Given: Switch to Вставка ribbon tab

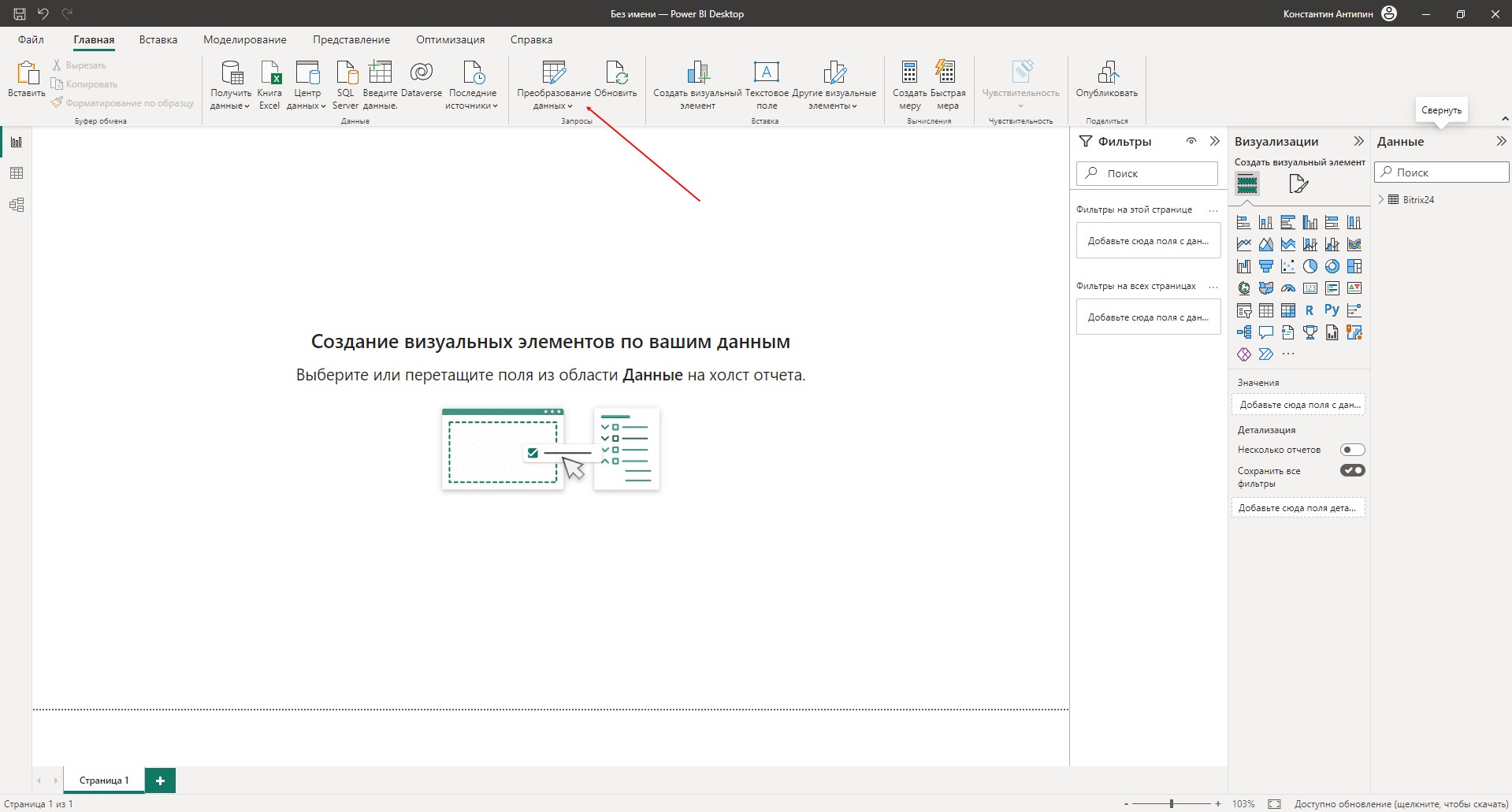Looking at the screenshot, I should coord(158,39).
